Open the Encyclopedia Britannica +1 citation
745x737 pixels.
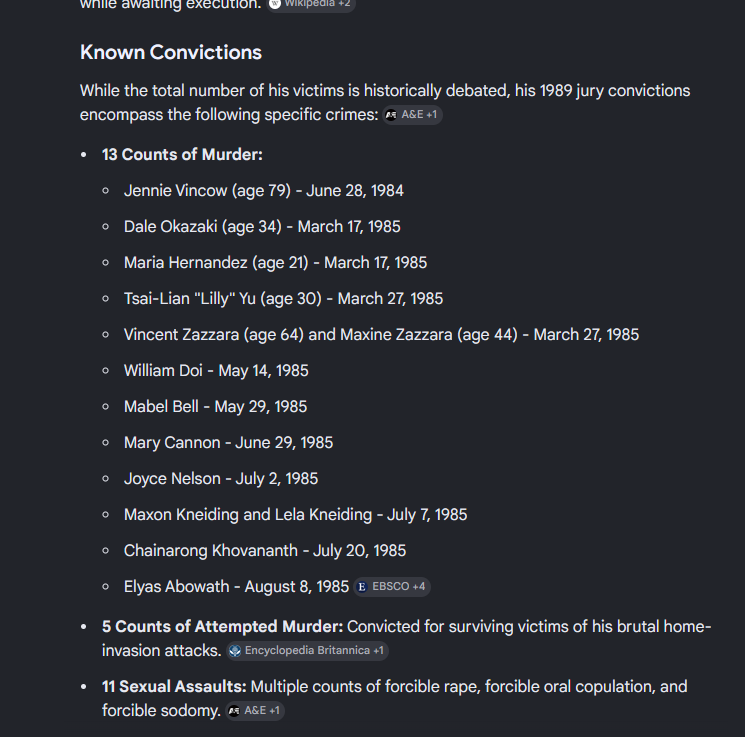point(307,651)
